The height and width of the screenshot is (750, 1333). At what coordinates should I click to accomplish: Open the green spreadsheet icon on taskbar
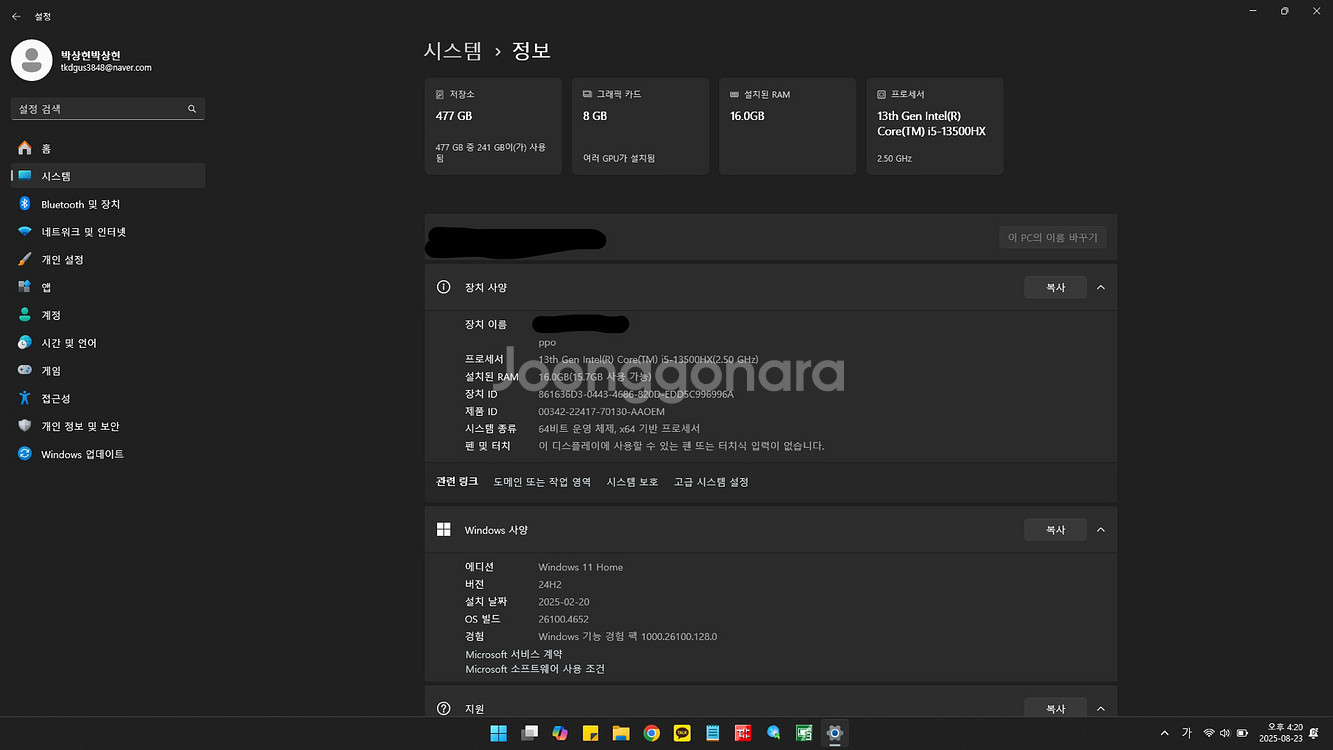(x=804, y=733)
